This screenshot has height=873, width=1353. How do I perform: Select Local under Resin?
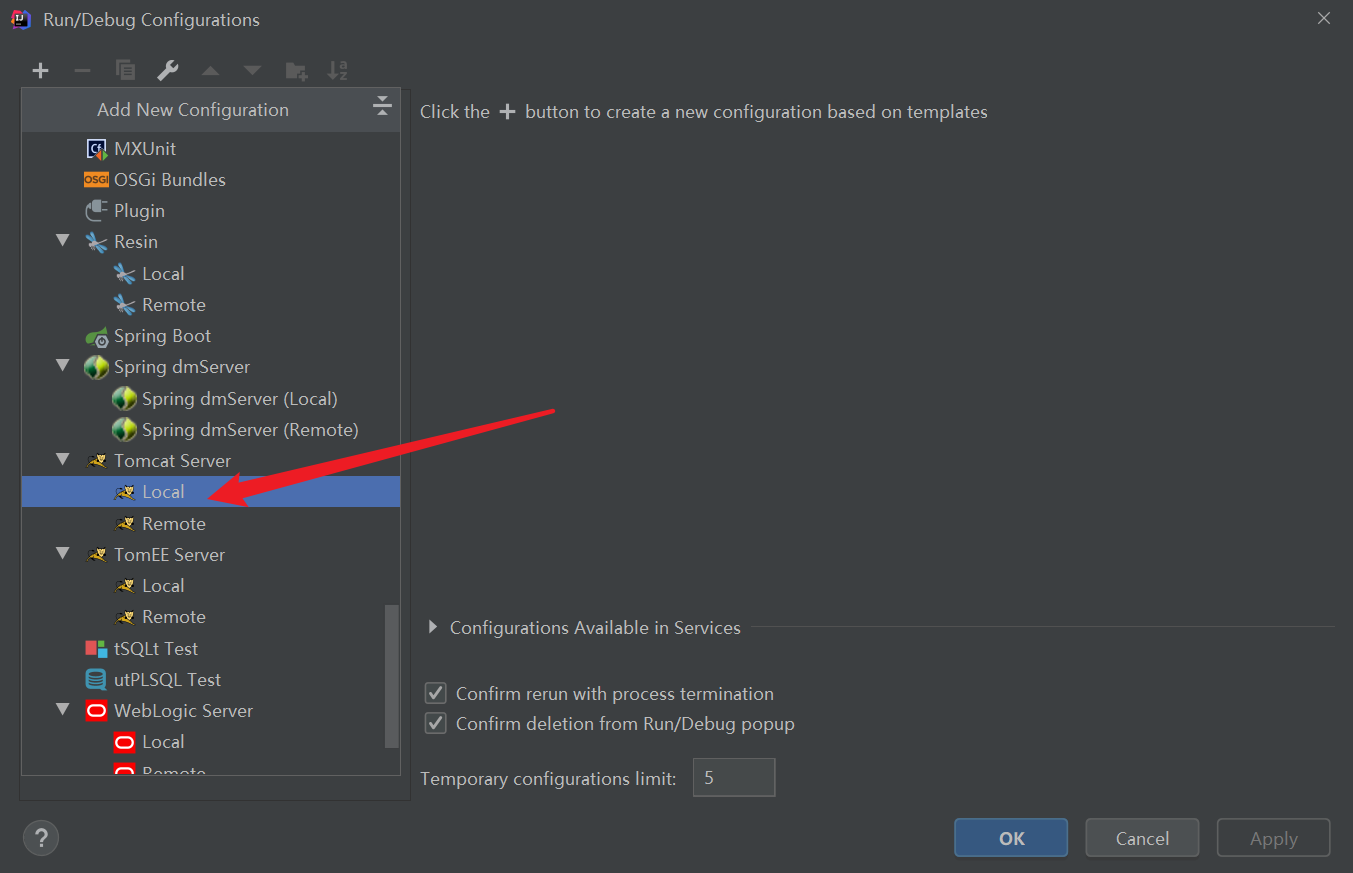pos(211,273)
